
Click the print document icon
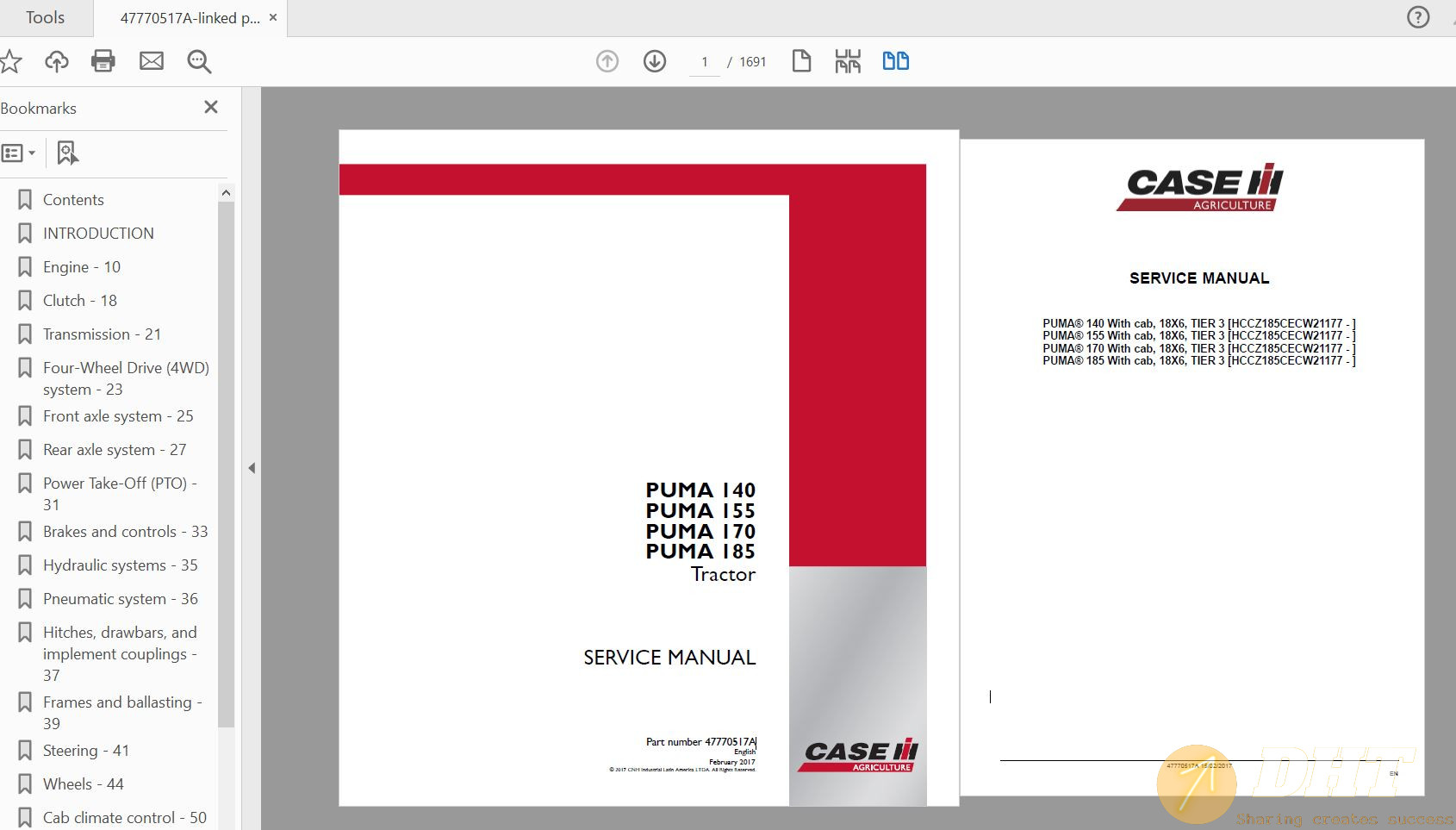click(x=103, y=61)
